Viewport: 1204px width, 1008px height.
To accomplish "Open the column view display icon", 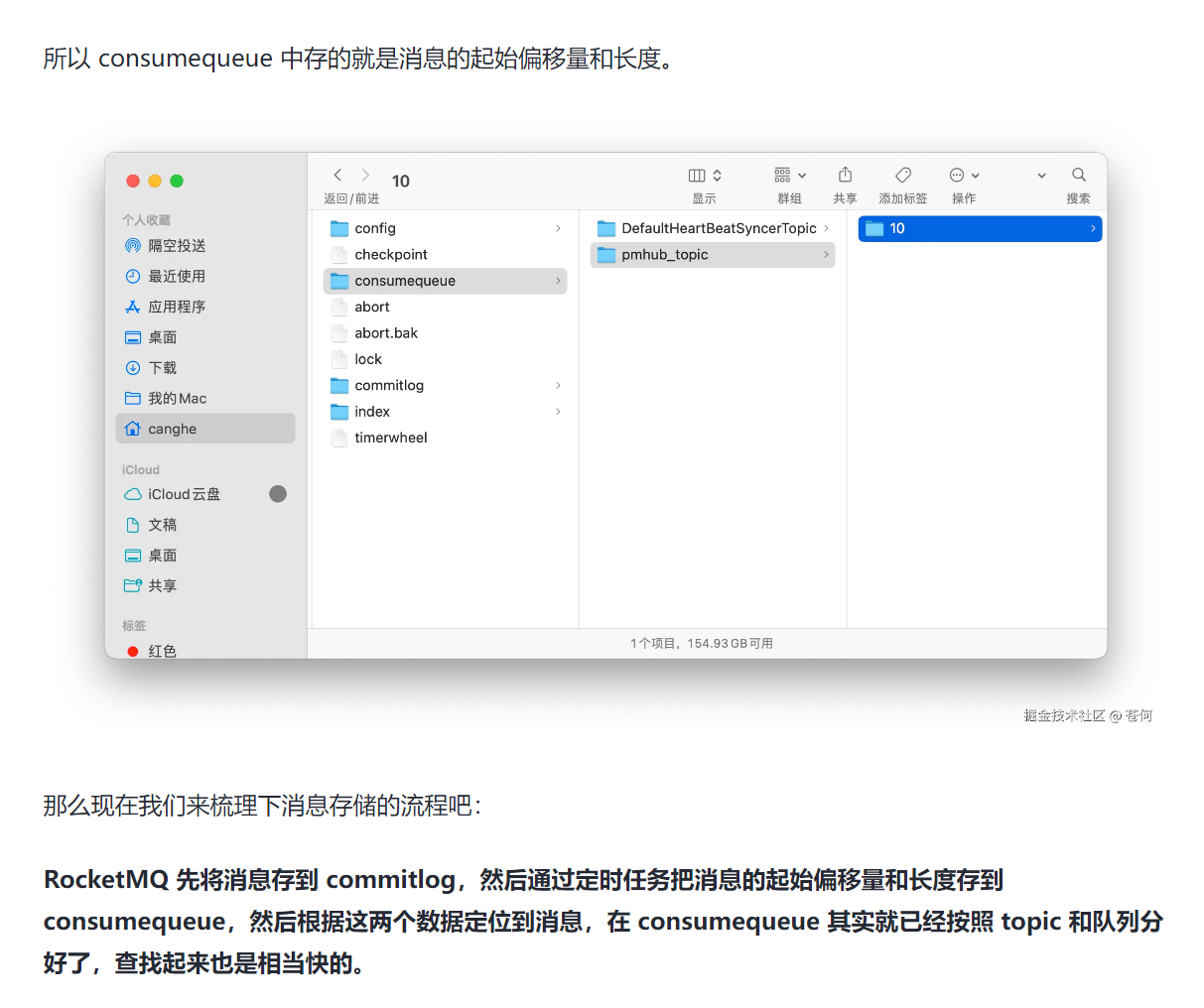I will pyautogui.click(x=697, y=176).
